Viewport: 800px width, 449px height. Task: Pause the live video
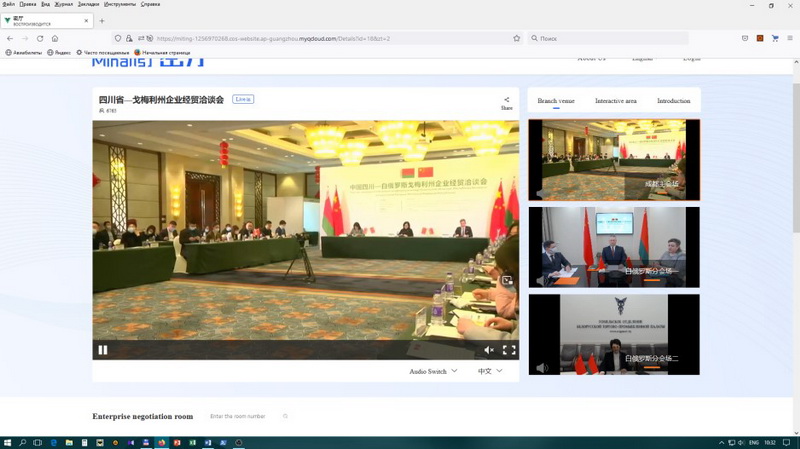(x=103, y=350)
